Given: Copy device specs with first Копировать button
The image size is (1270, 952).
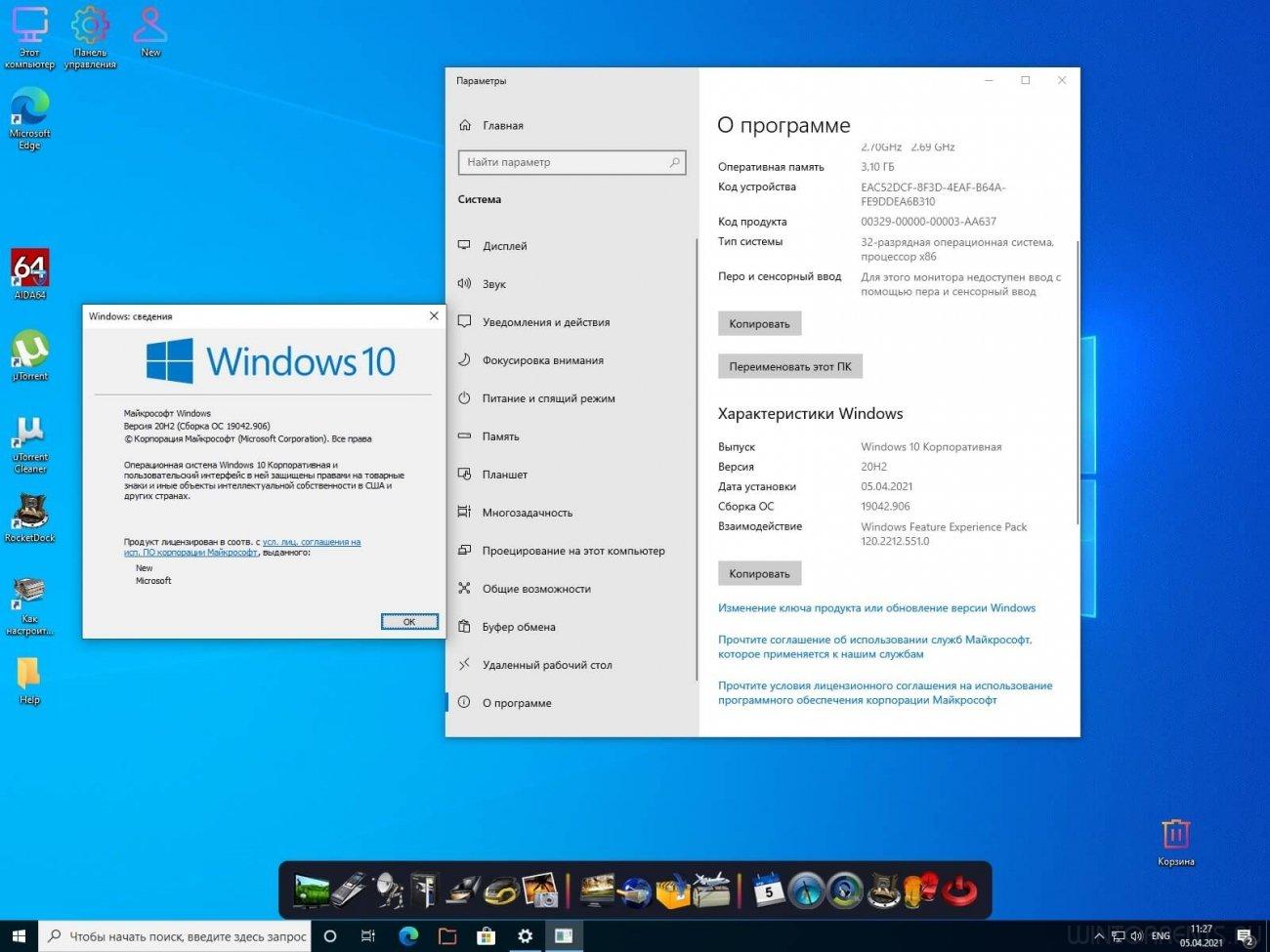Looking at the screenshot, I should coord(759,323).
